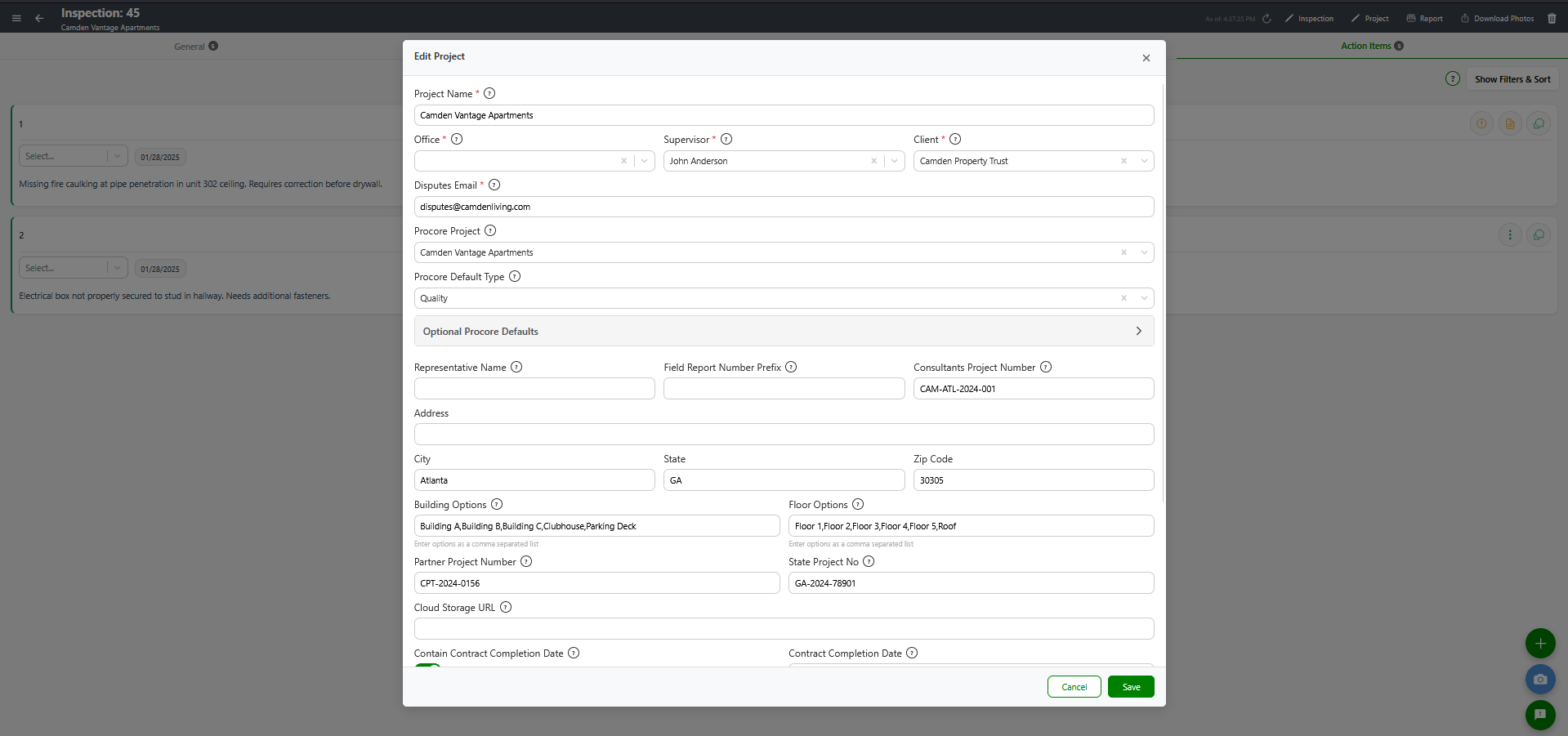
Task: Open the Office dropdown
Action: [534, 161]
